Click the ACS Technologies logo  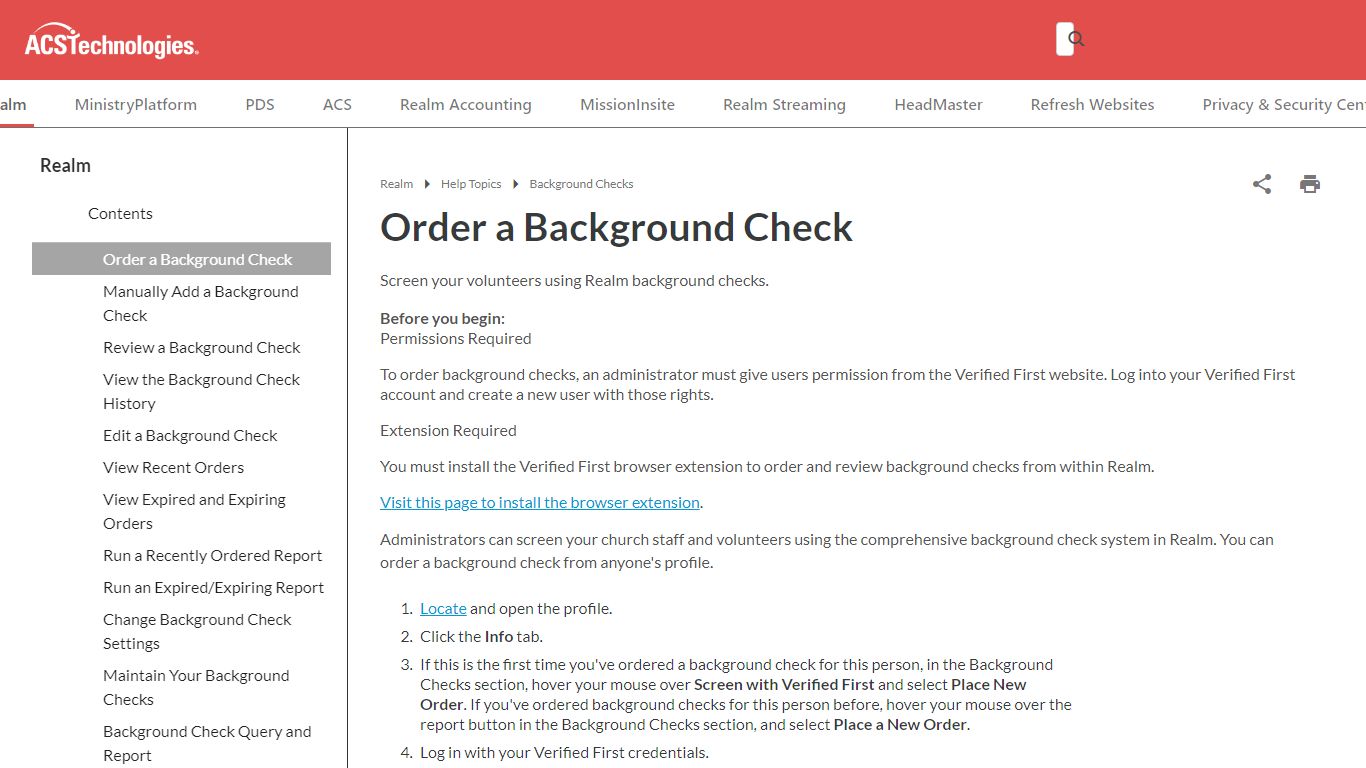pyautogui.click(x=111, y=40)
